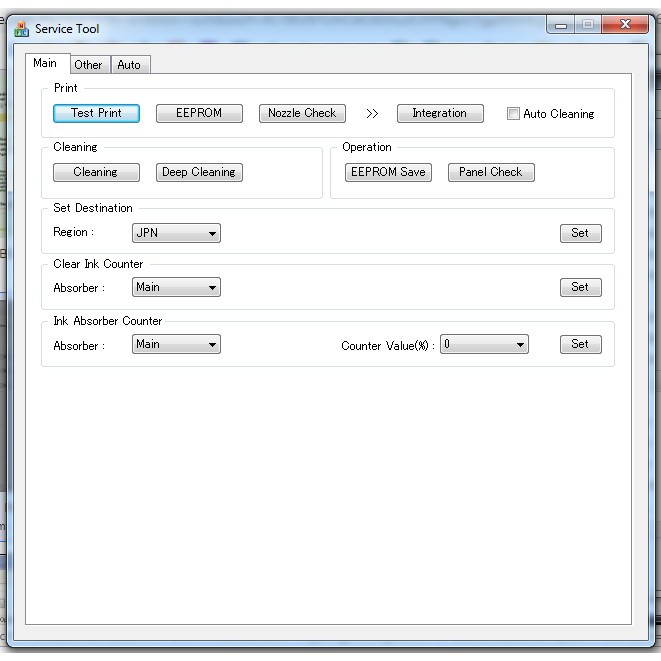Click Set in the Set Destination section
Viewport: 661px width, 661px height.
(x=580, y=233)
